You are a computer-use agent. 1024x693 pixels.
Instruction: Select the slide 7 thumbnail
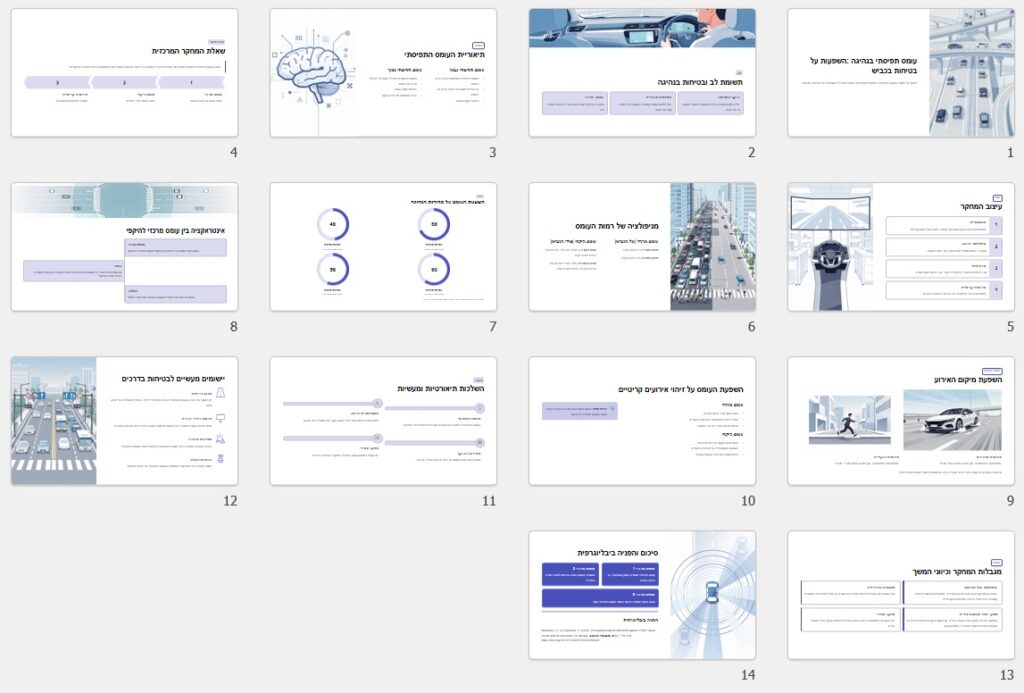pyautogui.click(x=383, y=246)
